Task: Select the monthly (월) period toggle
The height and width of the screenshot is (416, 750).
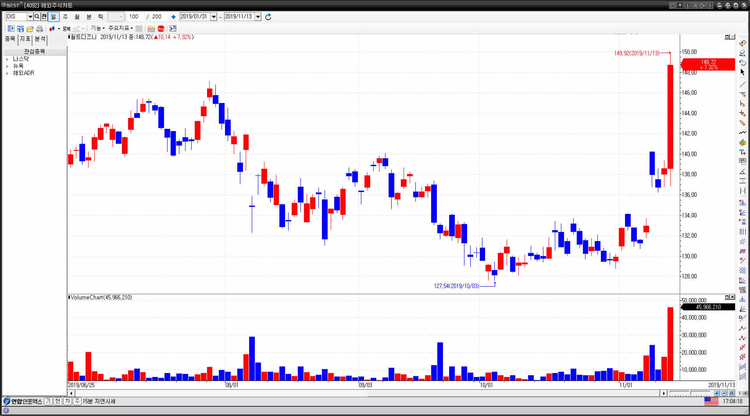Action: [77, 17]
